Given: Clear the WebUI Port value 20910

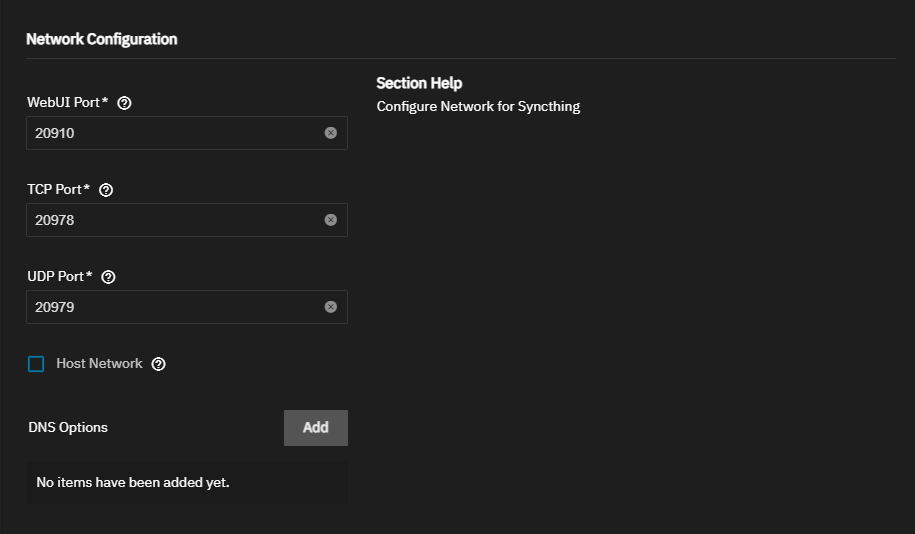Looking at the screenshot, I should 331,133.
